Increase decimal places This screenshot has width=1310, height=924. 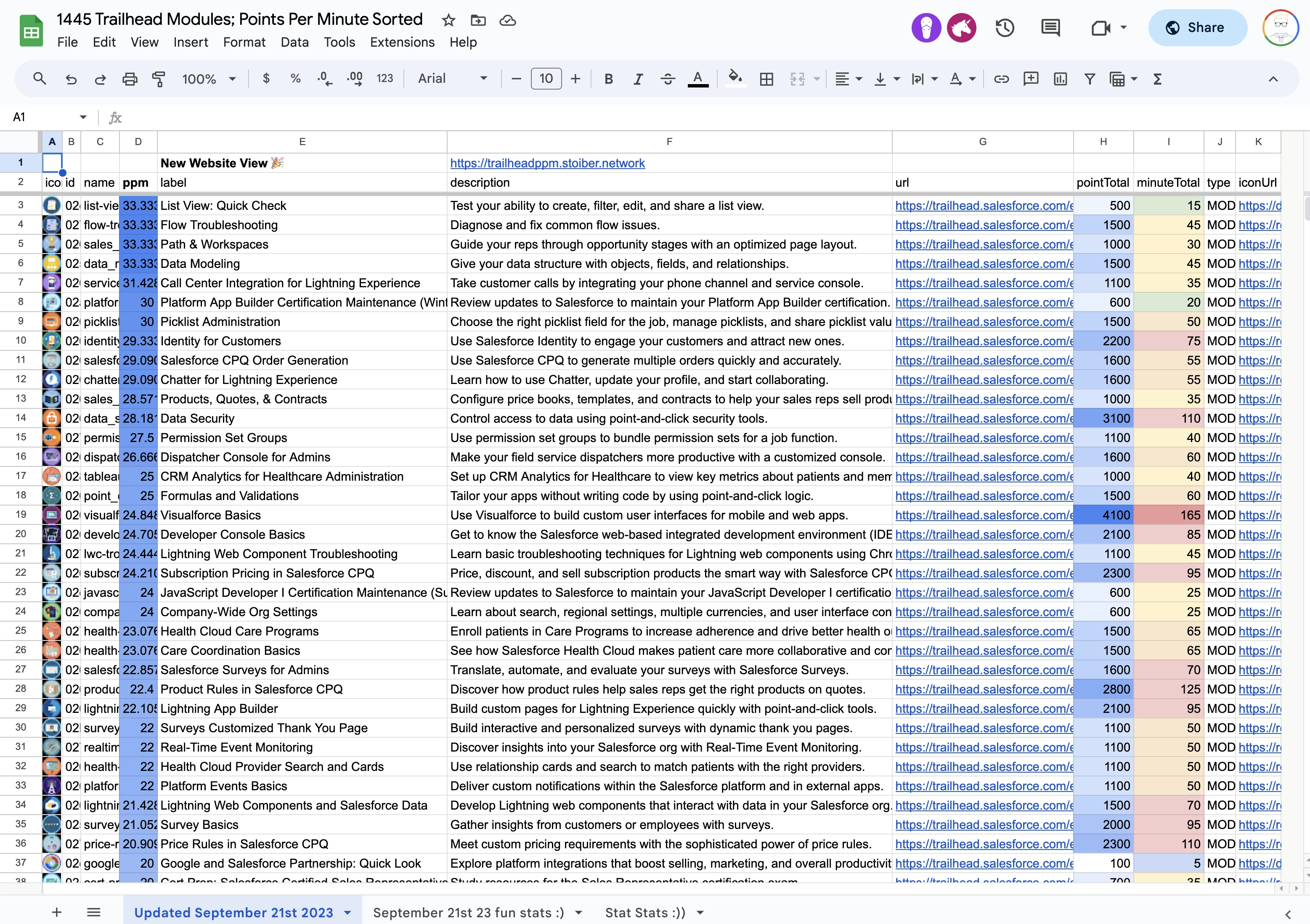click(355, 79)
